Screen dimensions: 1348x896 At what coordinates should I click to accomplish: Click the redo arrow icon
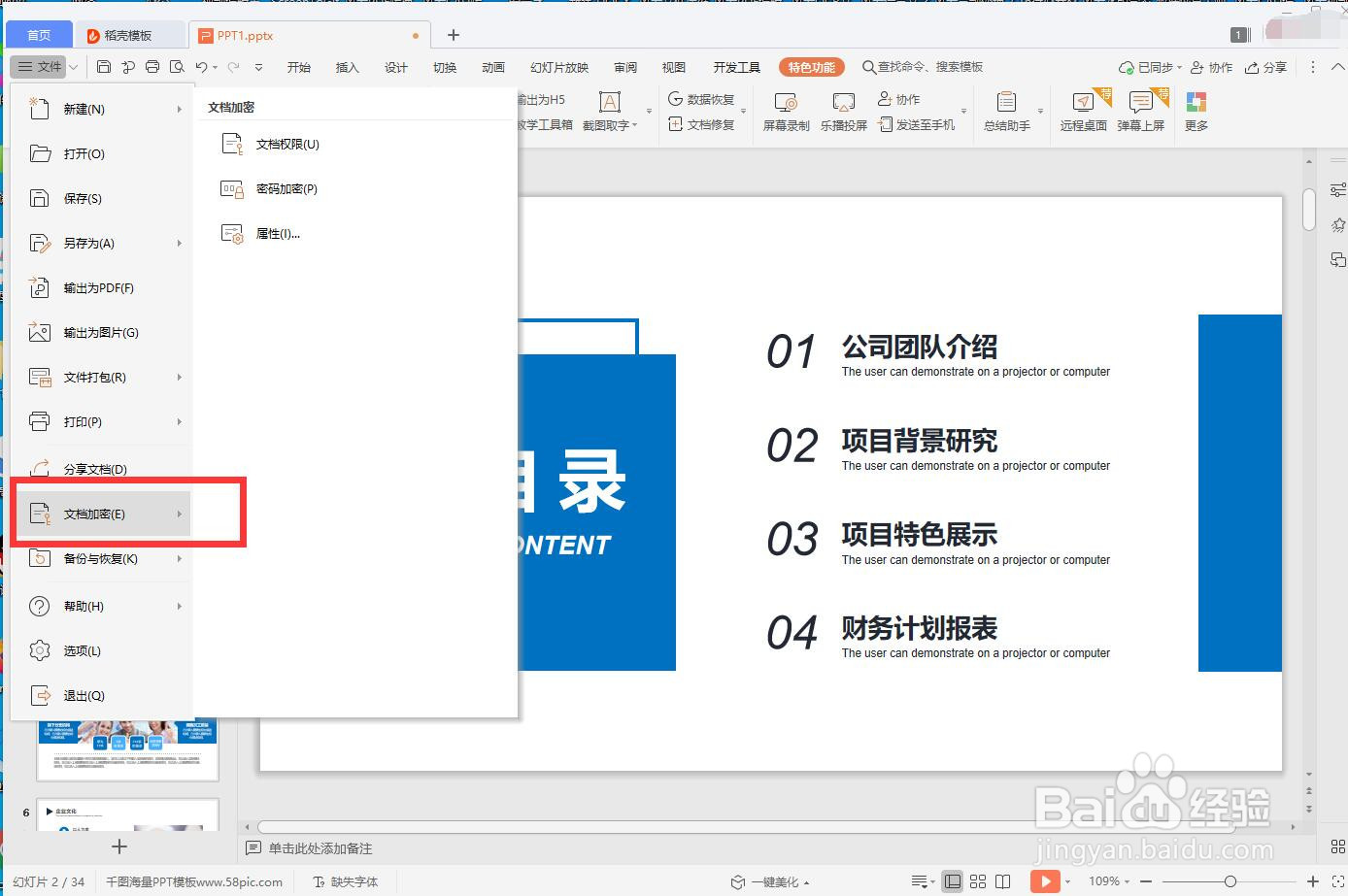coord(233,67)
